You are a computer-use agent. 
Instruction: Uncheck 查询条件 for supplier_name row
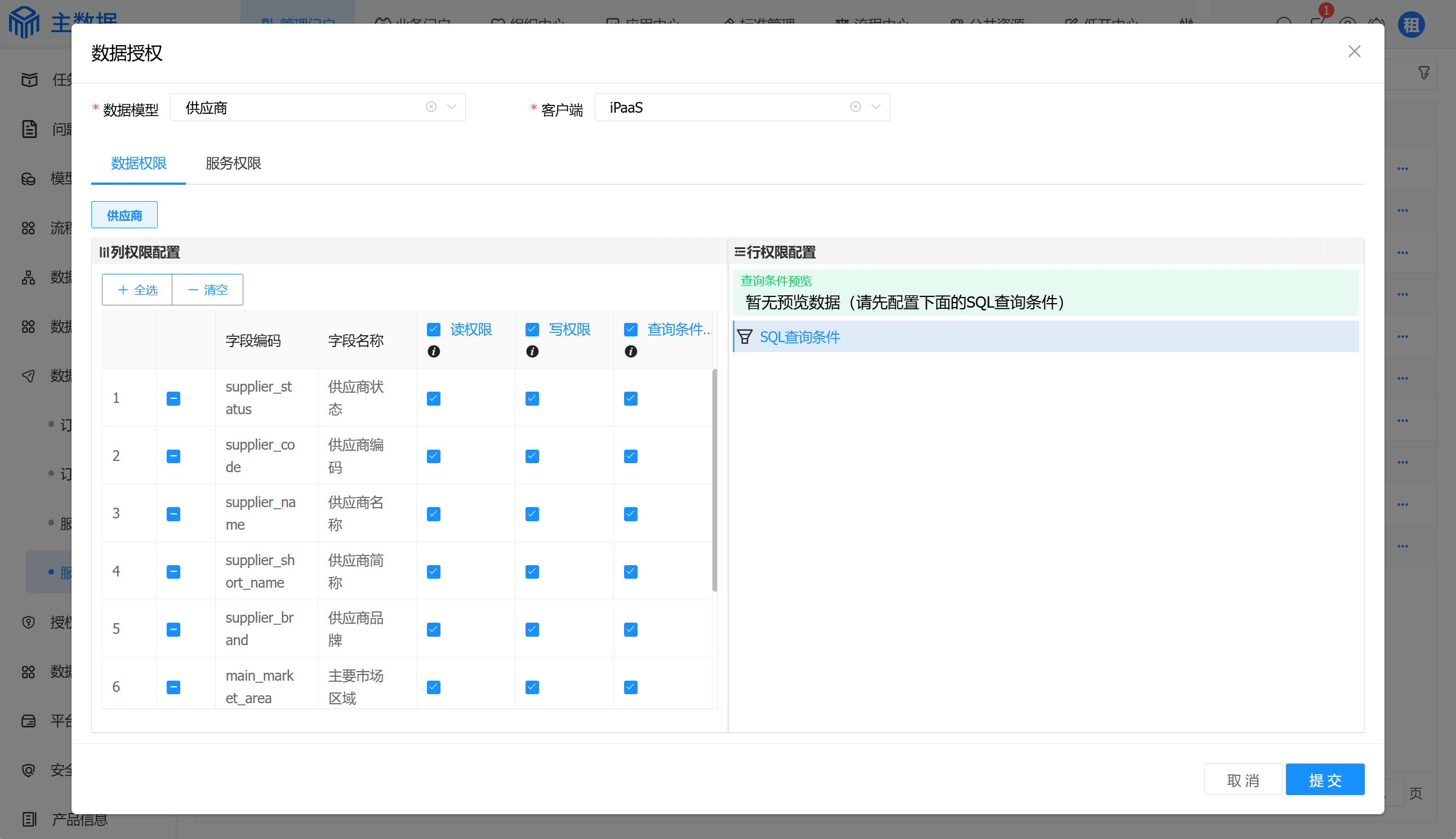(631, 514)
